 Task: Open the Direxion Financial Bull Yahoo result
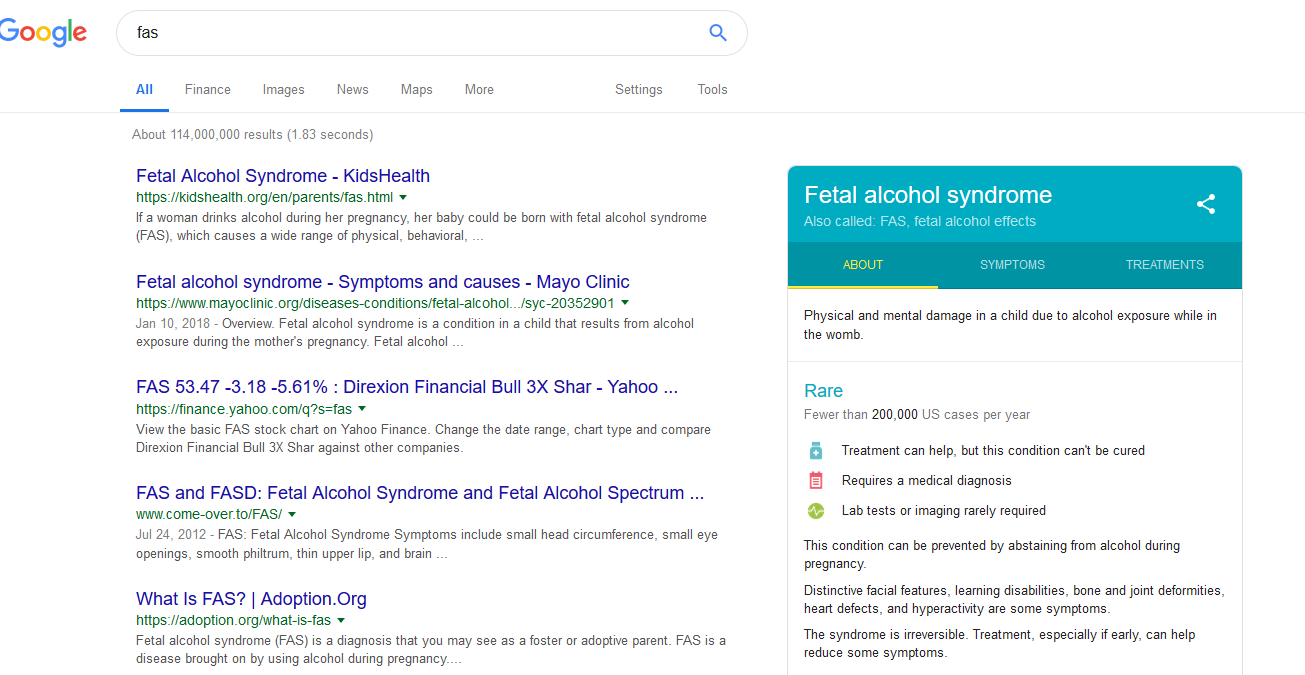407,387
